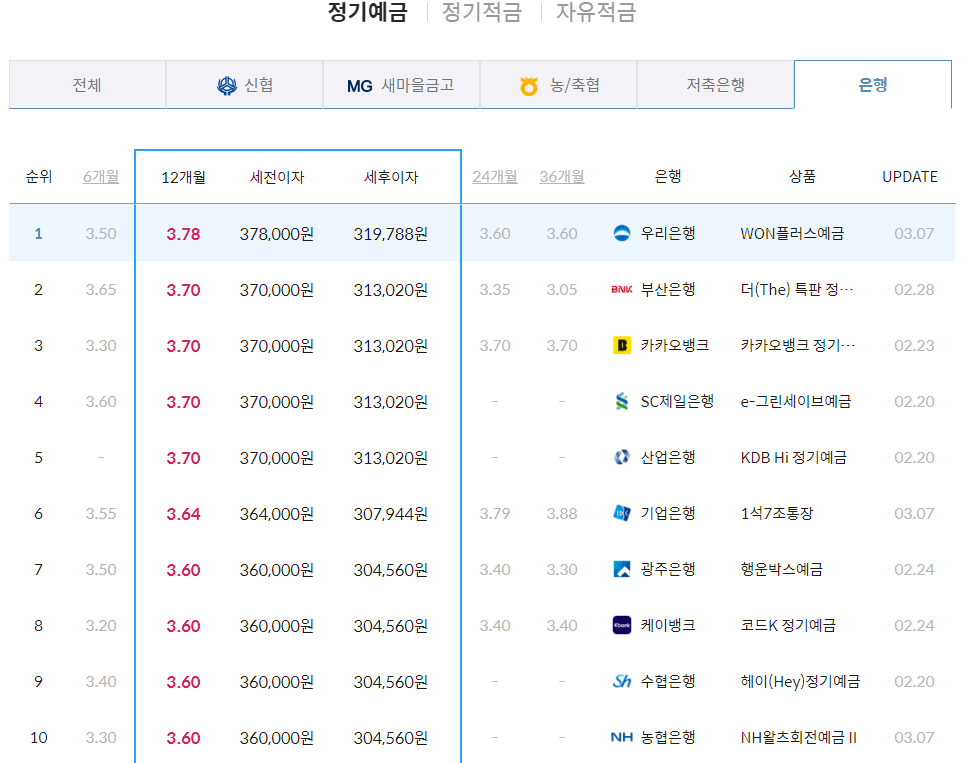Open the 자유적금 tab
Image resolution: width=973 pixels, height=763 pixels.
594,13
